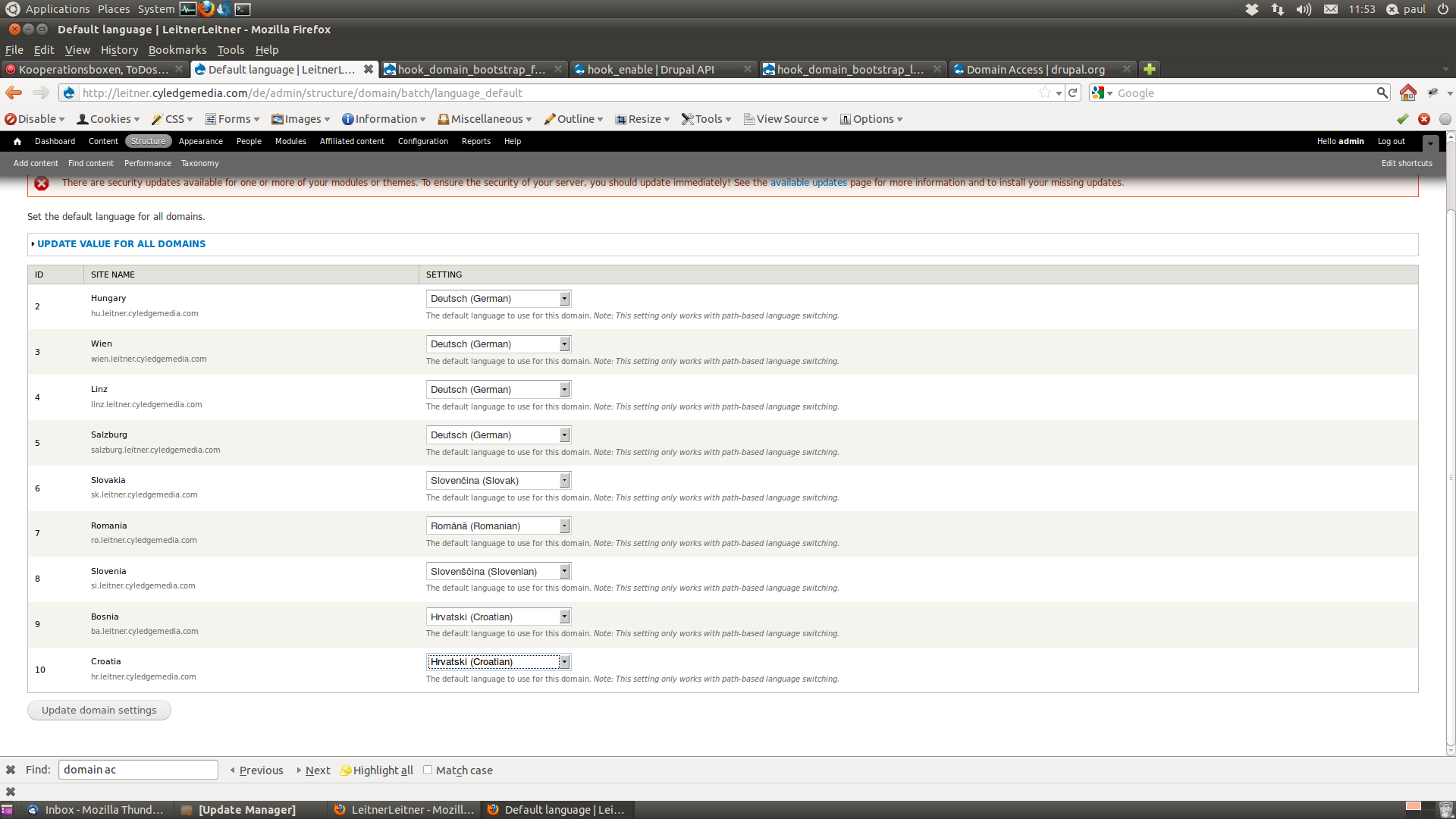The width and height of the screenshot is (1456, 819).
Task: Click the Update domain settings button
Action: tap(99, 711)
